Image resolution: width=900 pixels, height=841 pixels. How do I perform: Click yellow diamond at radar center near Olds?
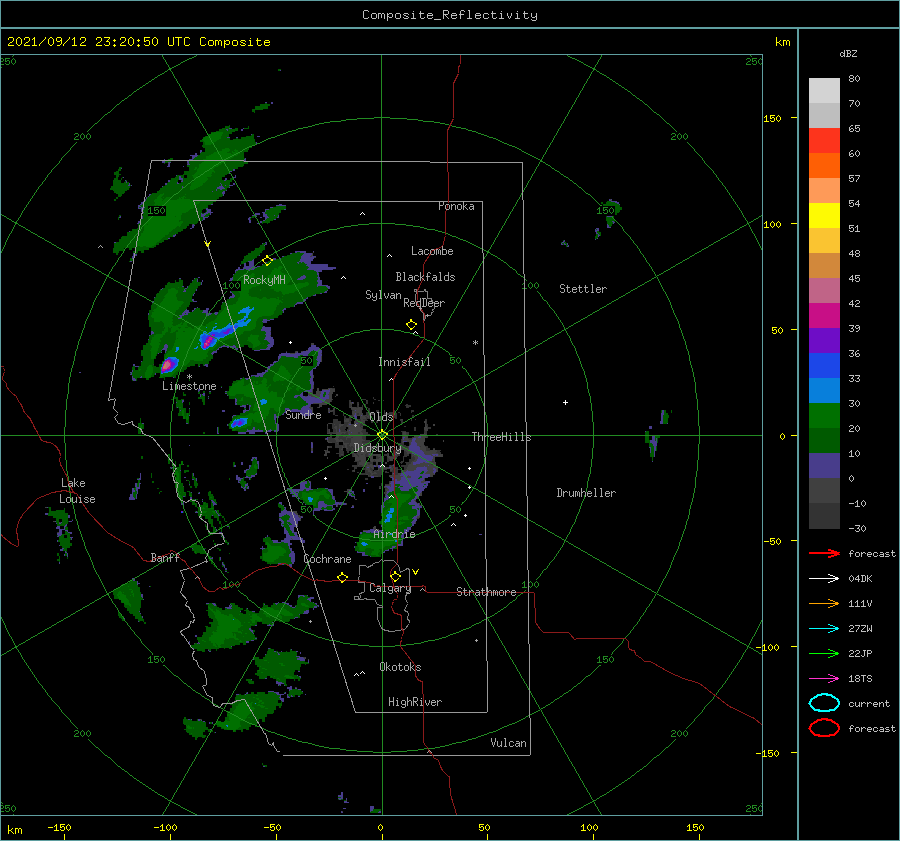[382, 435]
